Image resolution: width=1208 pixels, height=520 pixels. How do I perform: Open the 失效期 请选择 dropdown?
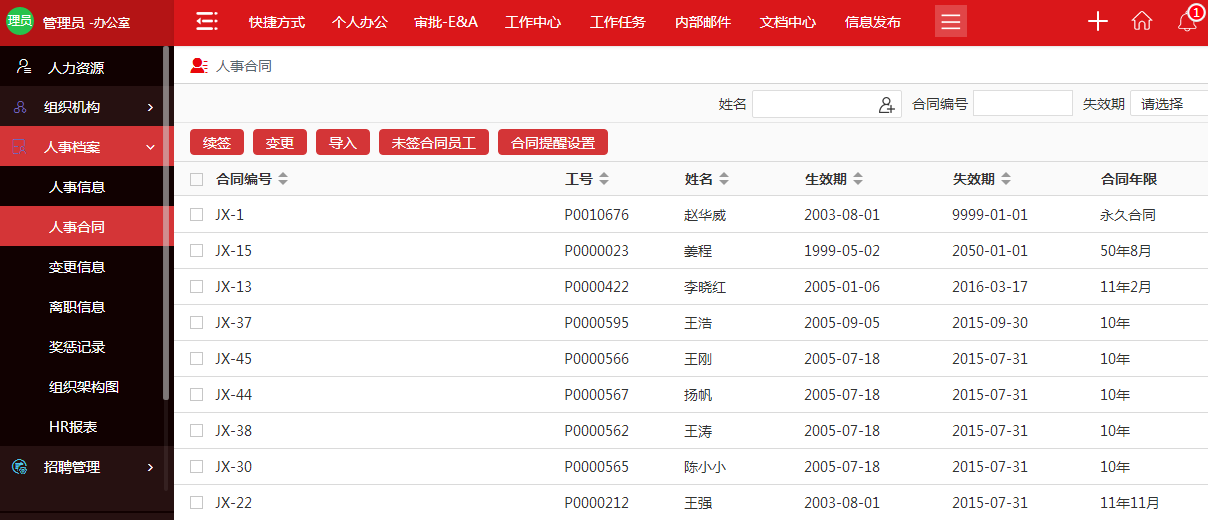[x=1169, y=104]
